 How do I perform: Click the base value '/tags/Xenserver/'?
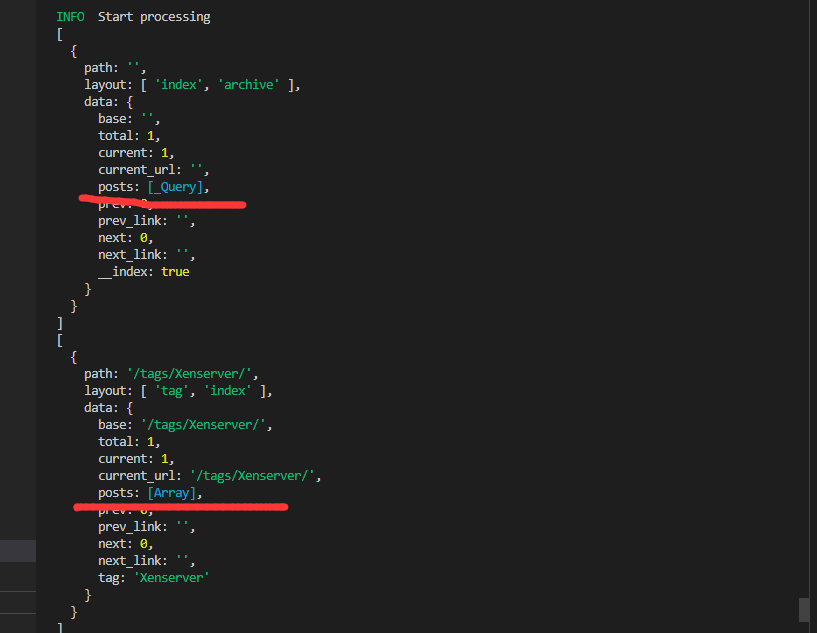point(199,425)
